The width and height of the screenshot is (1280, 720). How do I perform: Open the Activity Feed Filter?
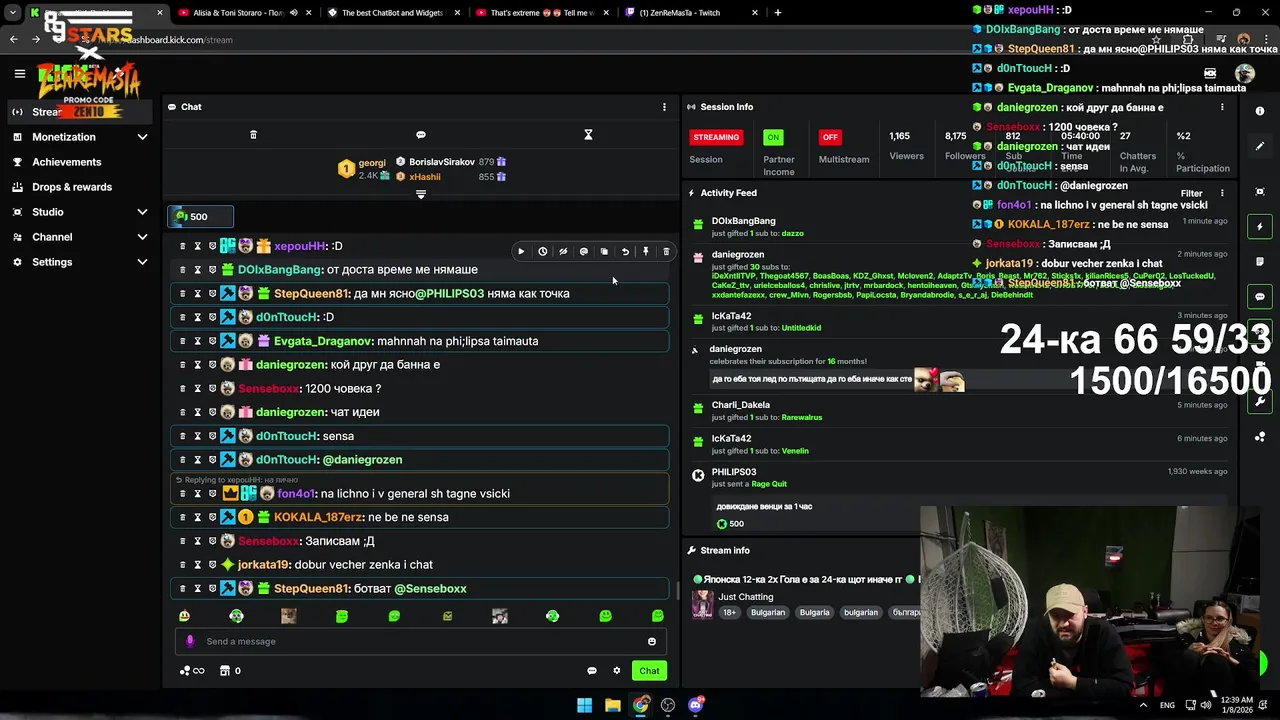1191,193
